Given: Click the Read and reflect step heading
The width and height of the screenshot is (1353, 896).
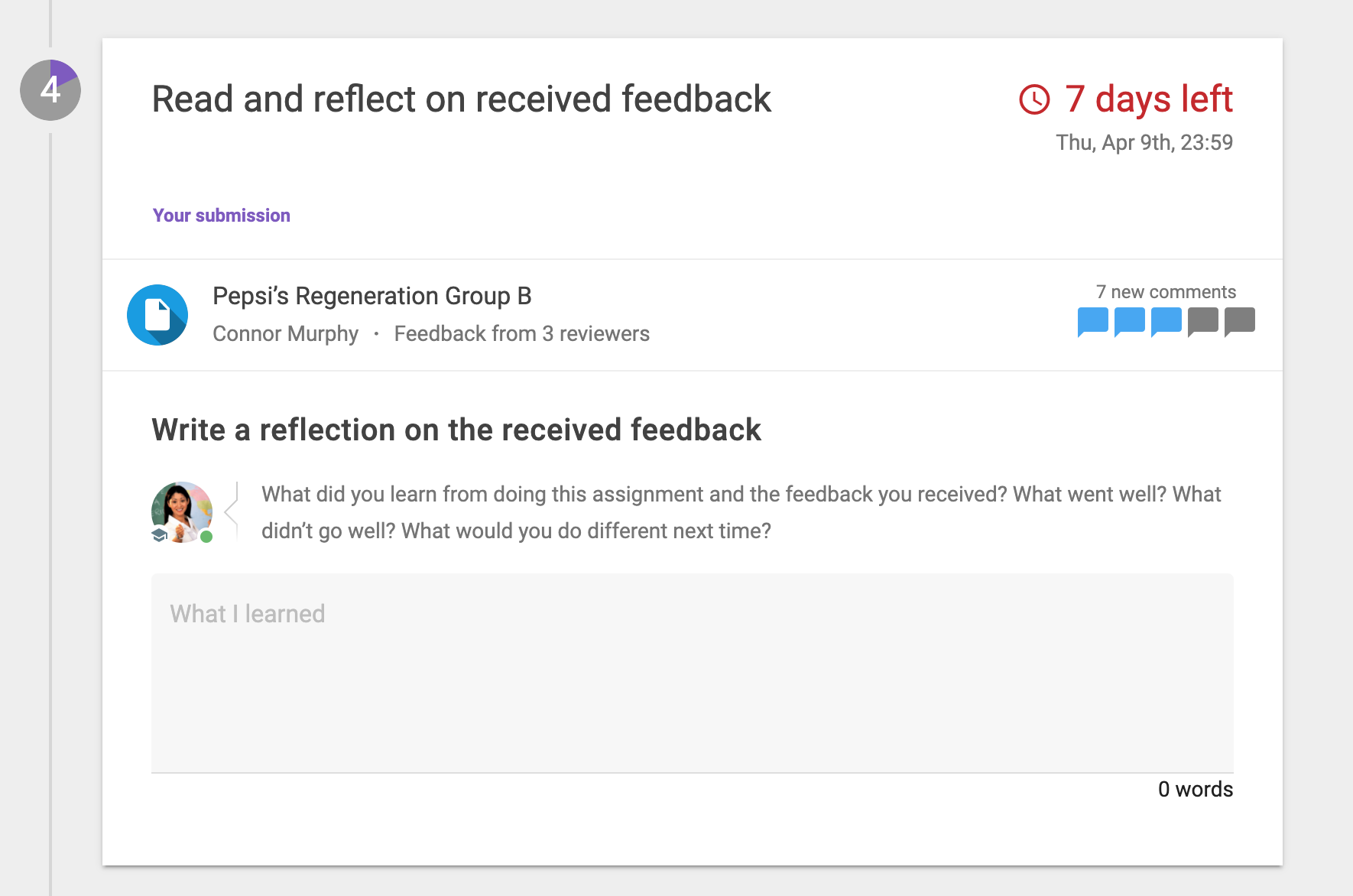Looking at the screenshot, I should point(461,99).
